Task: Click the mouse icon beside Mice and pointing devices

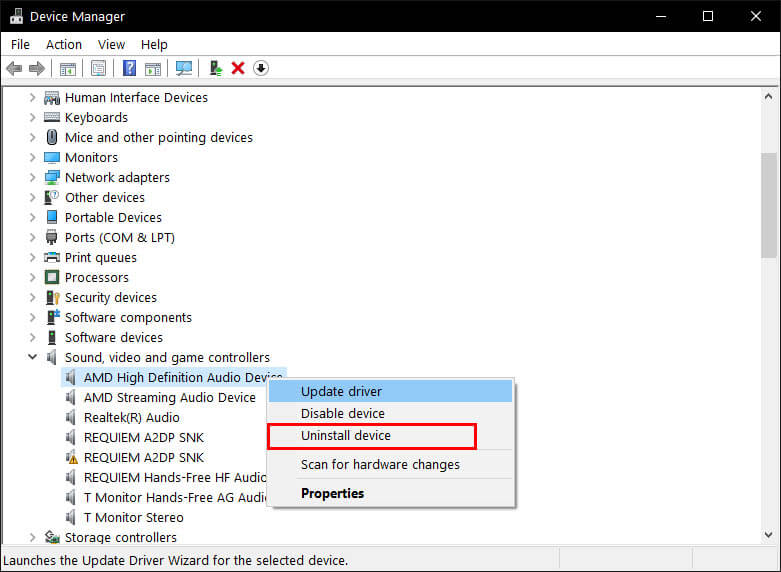Action: (x=52, y=138)
